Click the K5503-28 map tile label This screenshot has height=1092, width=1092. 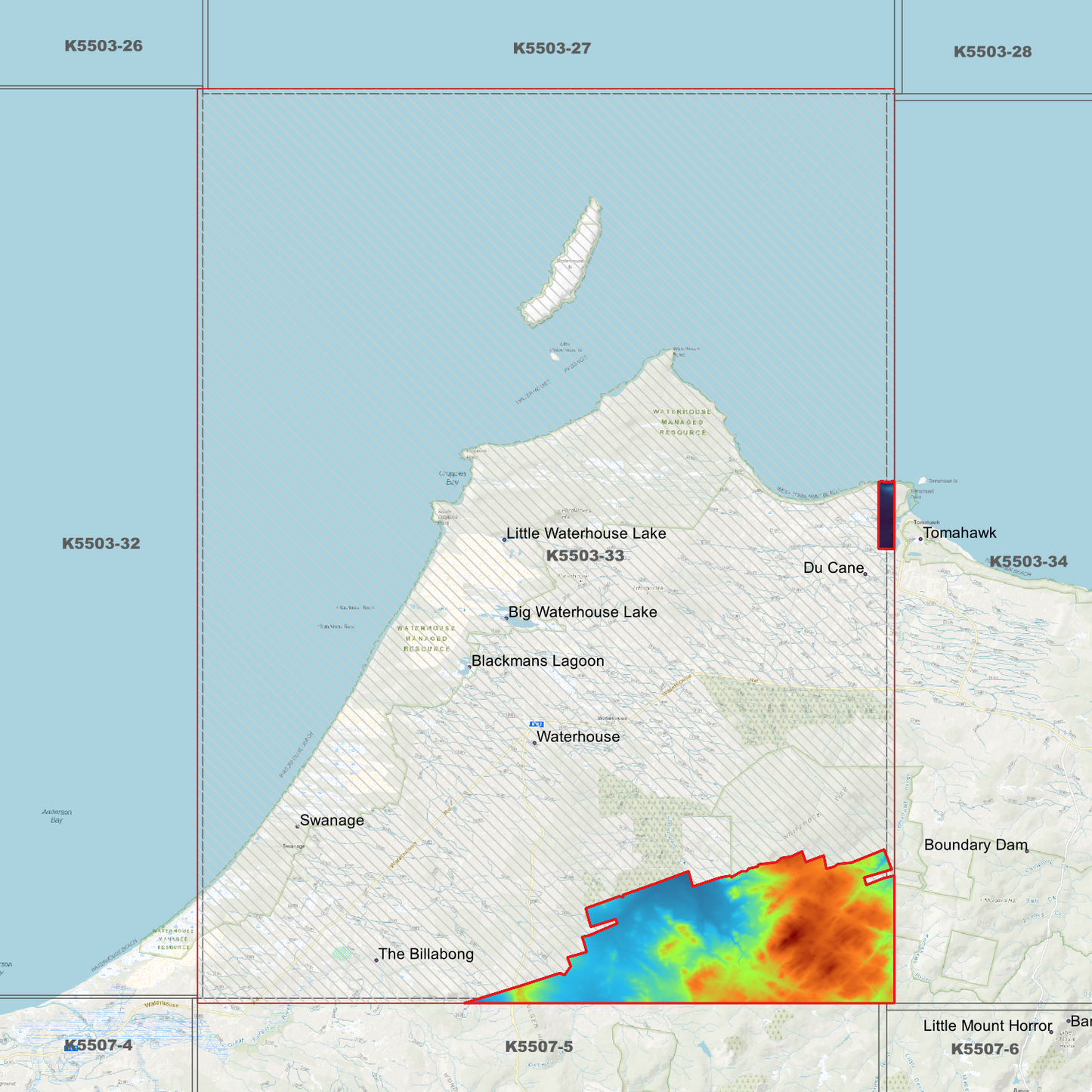point(992,51)
